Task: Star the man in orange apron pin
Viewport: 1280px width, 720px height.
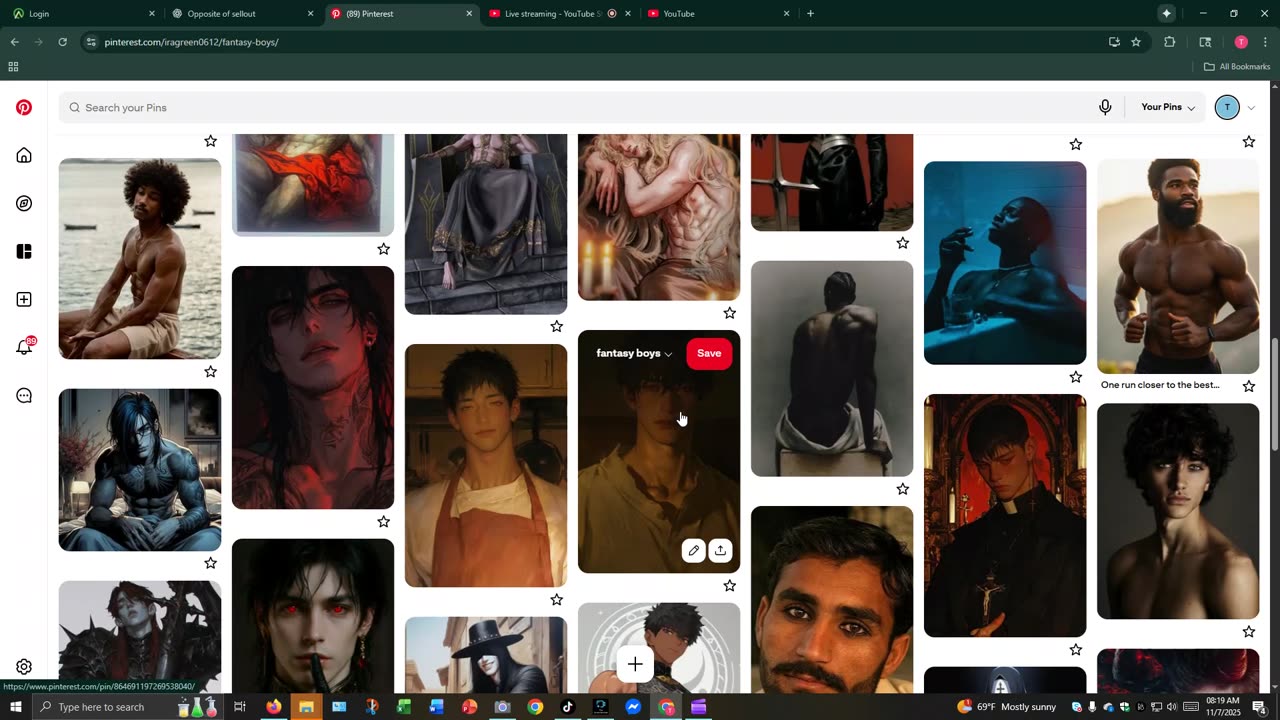Action: (x=556, y=599)
